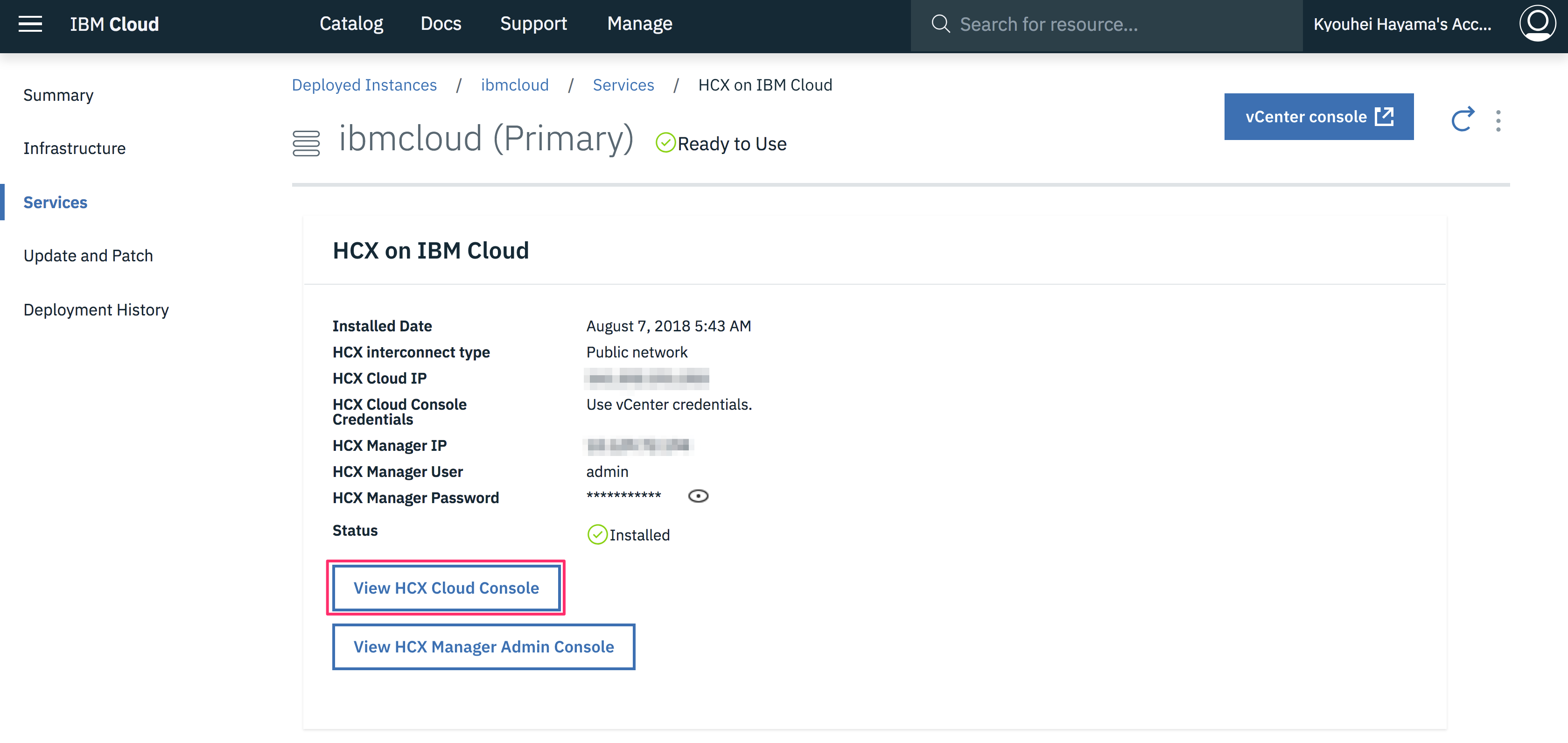Open the overflow actions menu (three dots)
This screenshot has height=743, width=1568.
1498,121
